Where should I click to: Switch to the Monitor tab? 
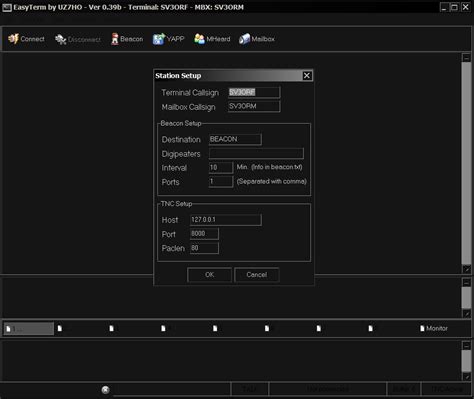[434, 328]
